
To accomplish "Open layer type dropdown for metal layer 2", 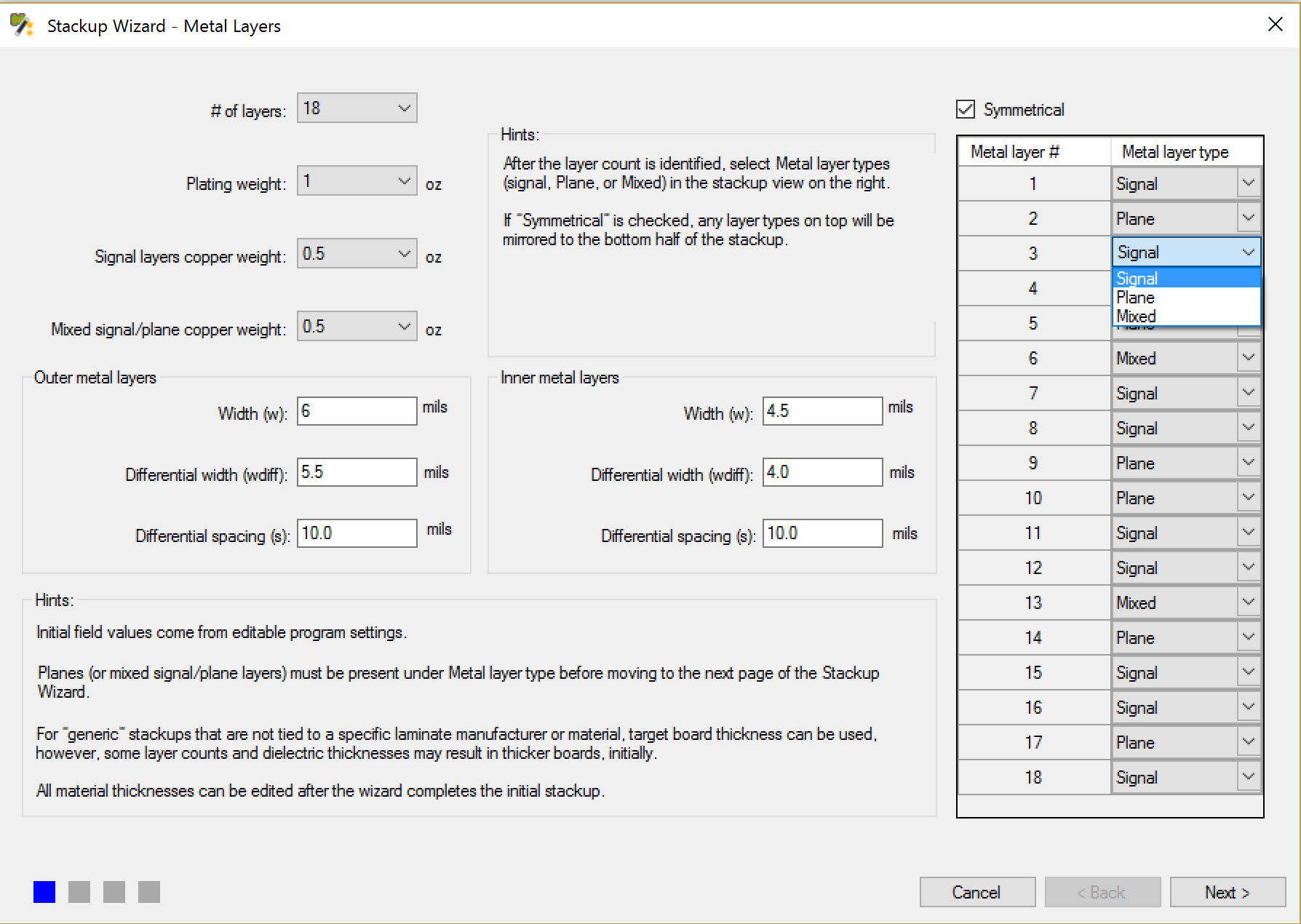I will coord(1248,218).
